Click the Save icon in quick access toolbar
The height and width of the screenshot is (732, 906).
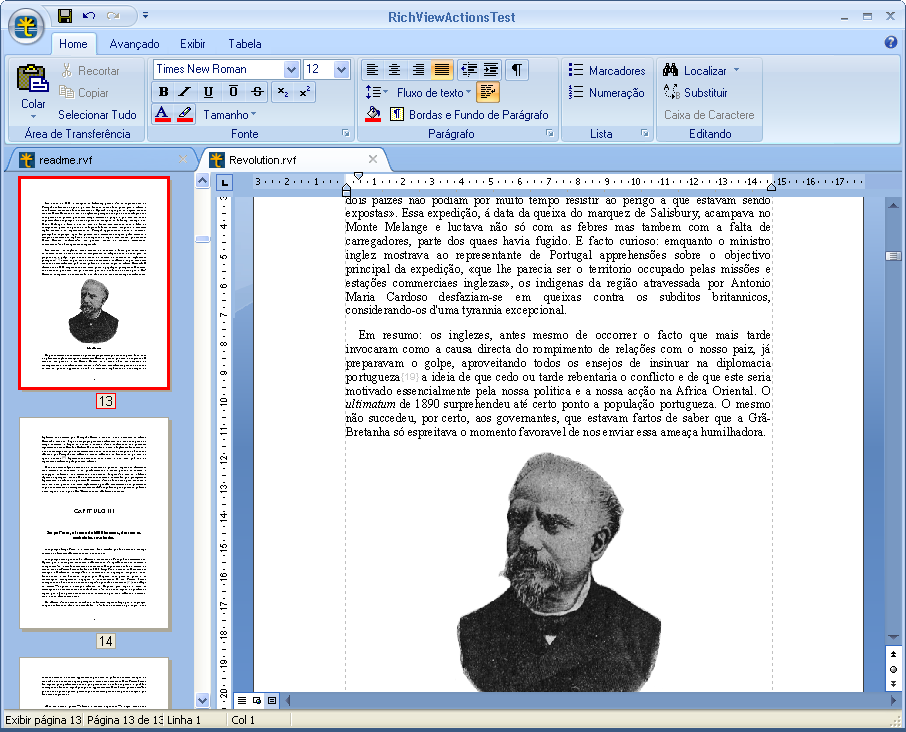point(65,16)
